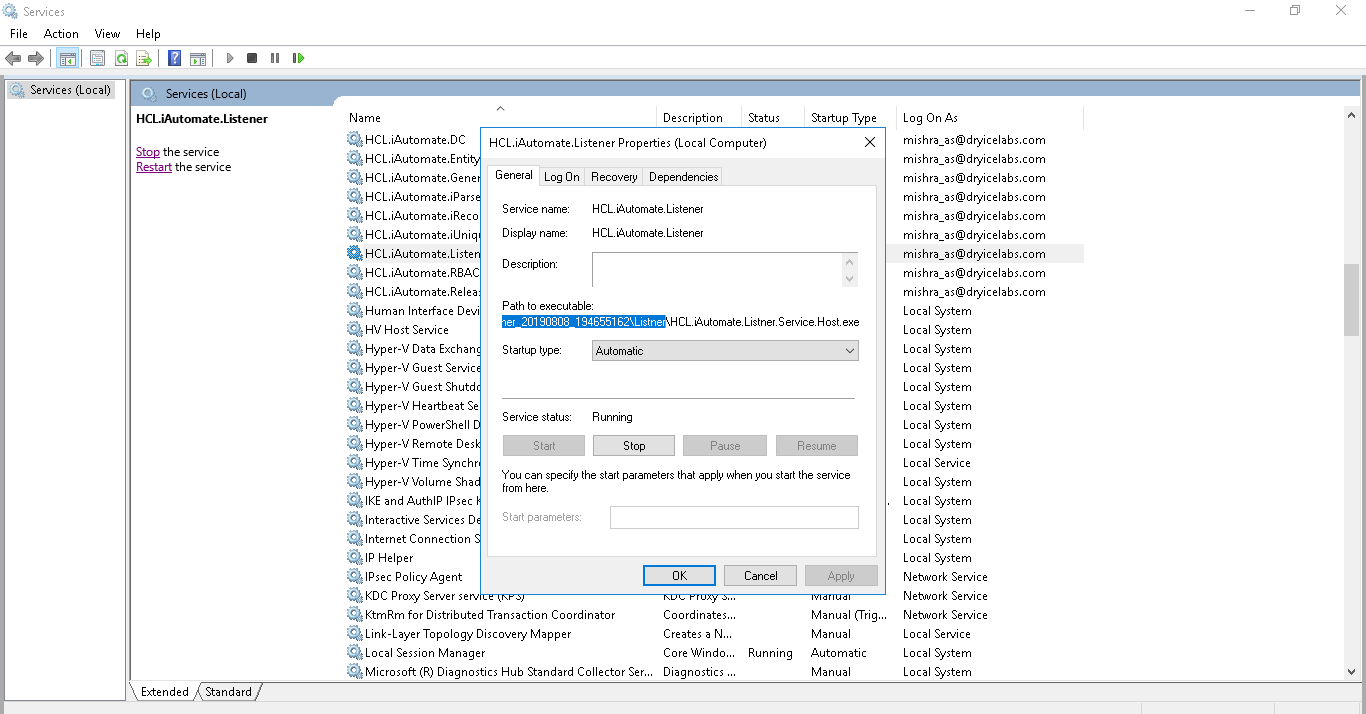The height and width of the screenshot is (714, 1366).
Task: Click the Services (Local) header pane icon
Action: click(x=149, y=93)
